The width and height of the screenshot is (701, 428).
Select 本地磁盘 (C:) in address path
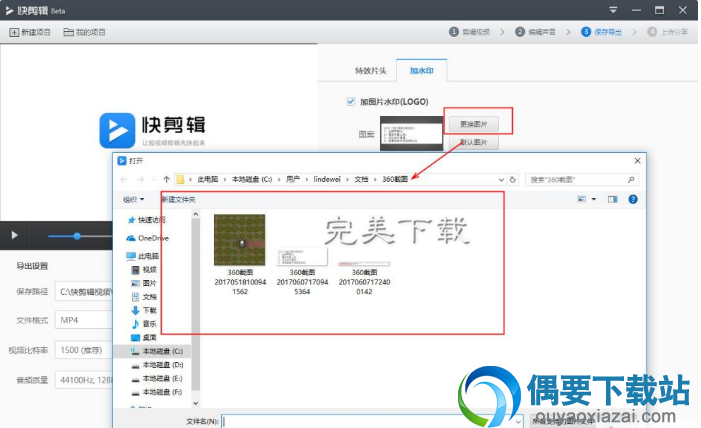click(252, 179)
